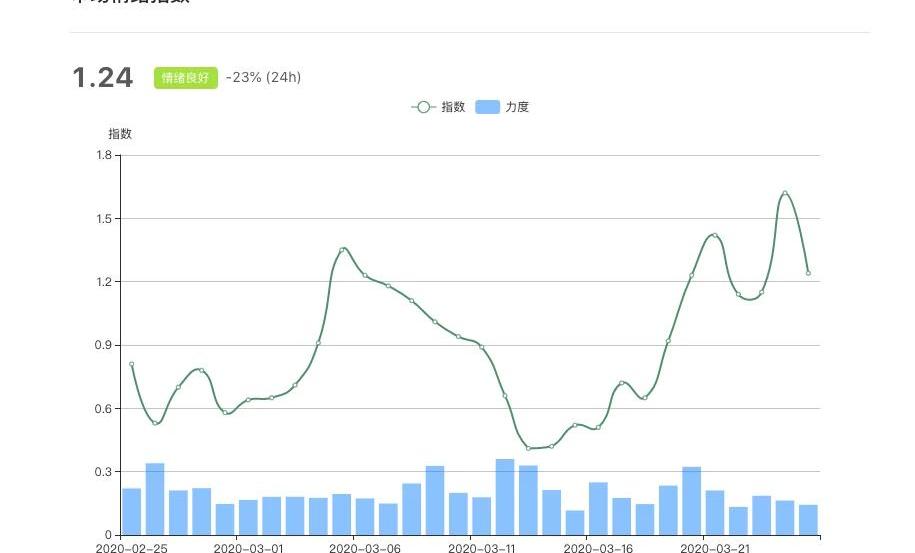
Task: Click the first data point of line
Action: [131, 364]
